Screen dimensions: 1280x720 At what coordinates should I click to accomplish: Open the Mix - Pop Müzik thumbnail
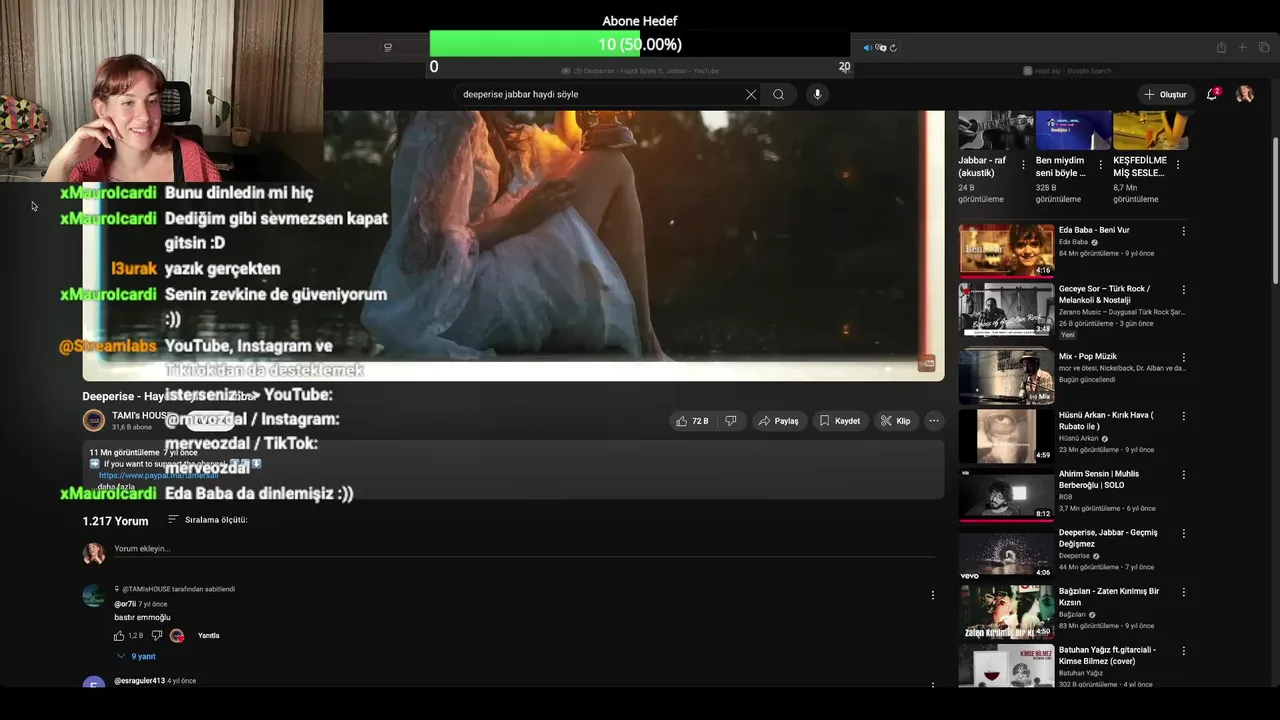(x=1006, y=376)
